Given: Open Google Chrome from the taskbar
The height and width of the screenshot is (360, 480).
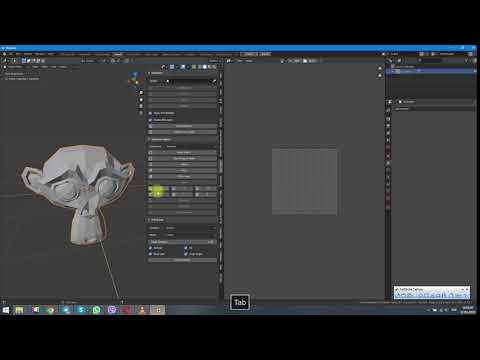Looking at the screenshot, I should click(50, 310).
